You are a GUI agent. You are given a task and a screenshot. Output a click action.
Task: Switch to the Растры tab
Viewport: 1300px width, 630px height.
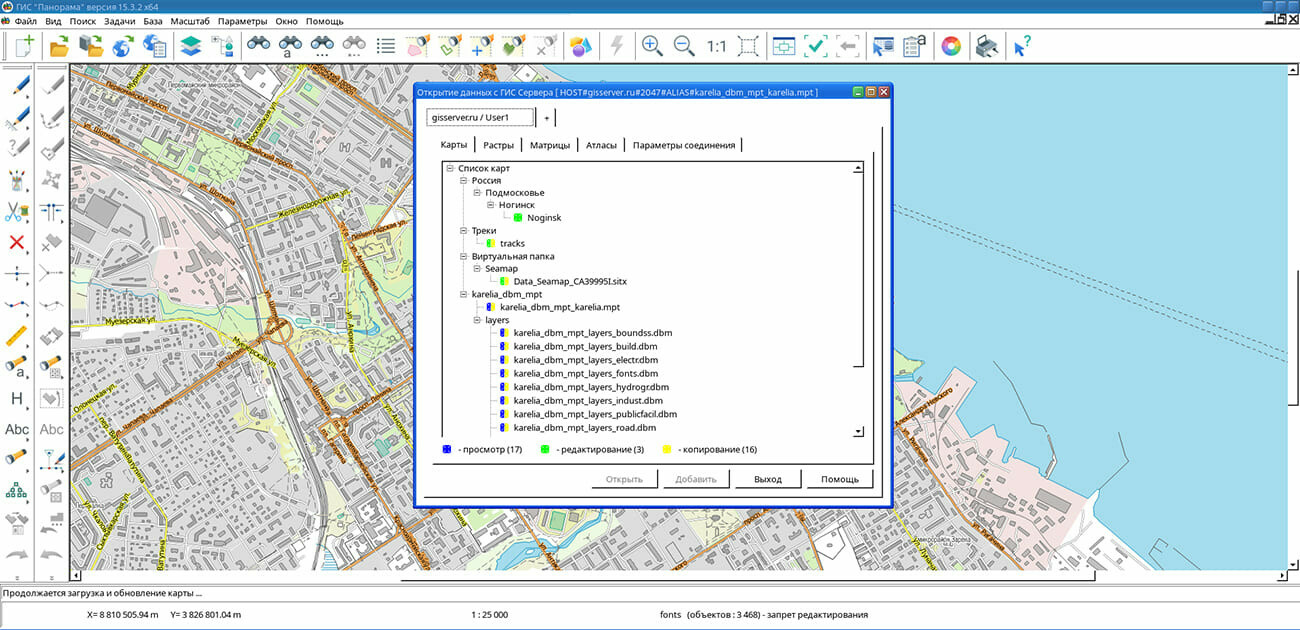point(498,145)
